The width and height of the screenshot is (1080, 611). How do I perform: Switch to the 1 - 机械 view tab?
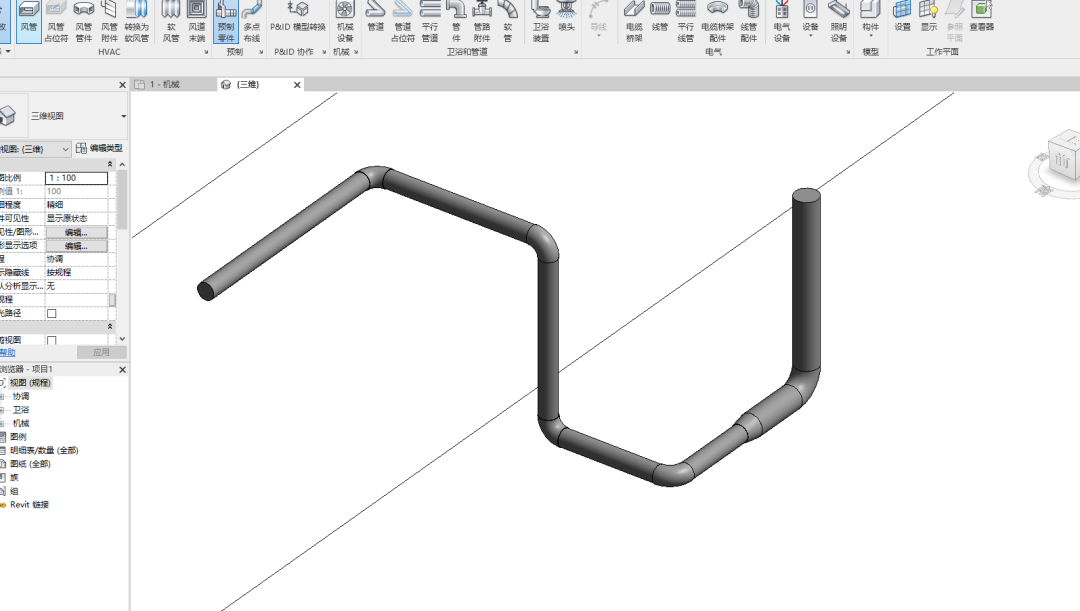click(x=165, y=85)
